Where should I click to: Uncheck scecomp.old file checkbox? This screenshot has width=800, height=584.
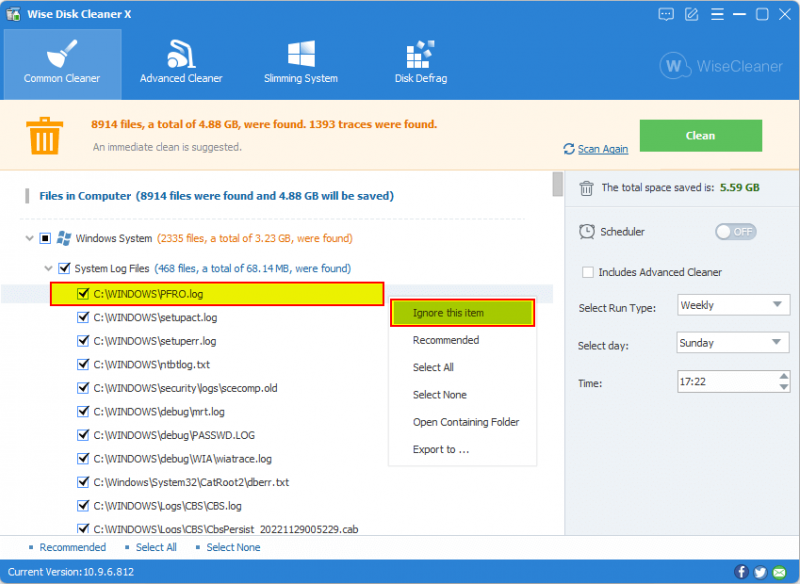[83, 388]
